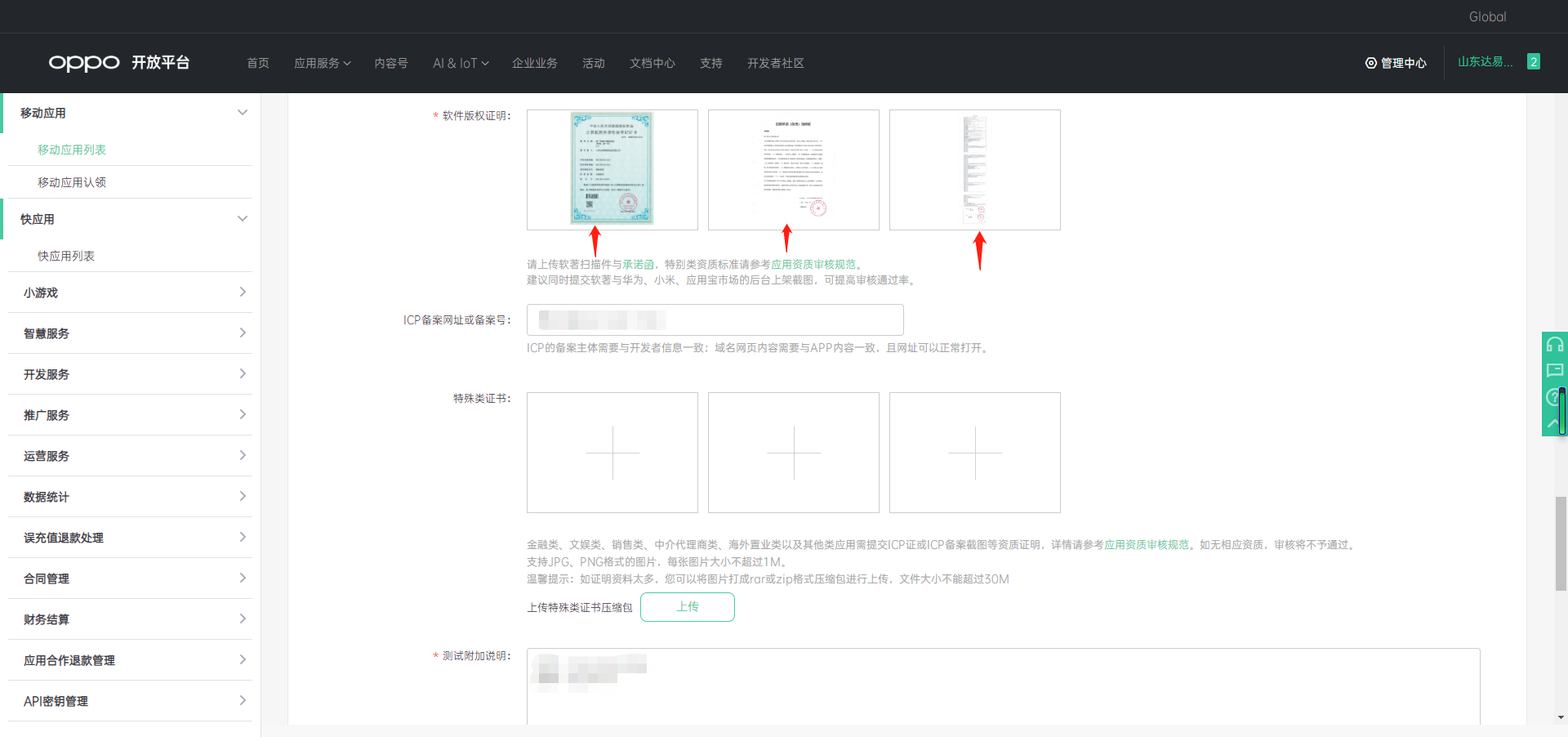
Task: Go to 首页 in top navigation
Action: click(258, 63)
